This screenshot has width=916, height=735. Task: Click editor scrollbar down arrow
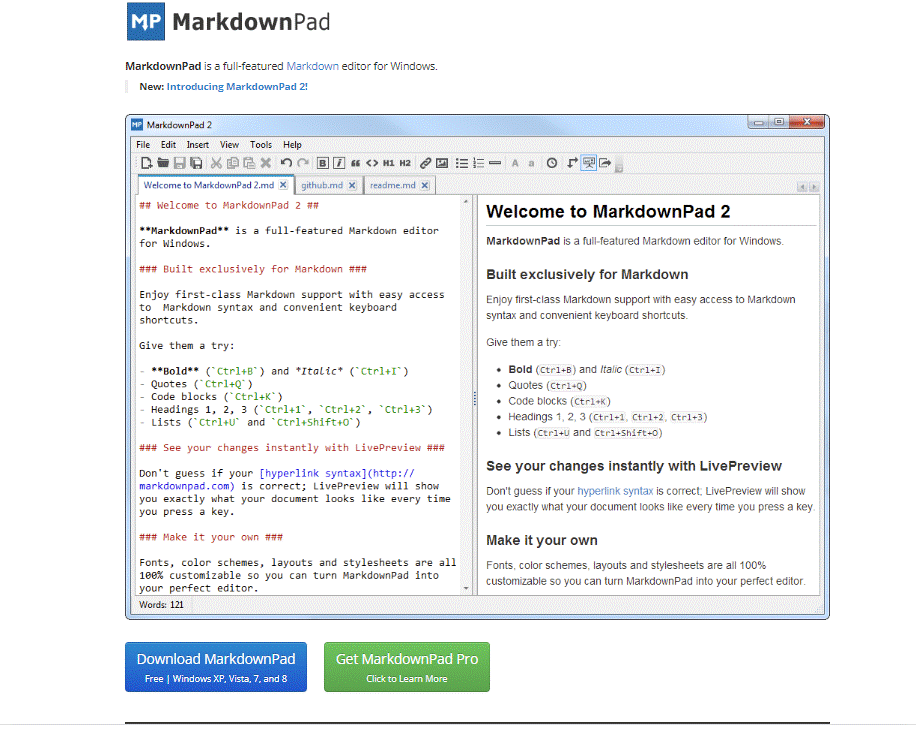pos(466,588)
